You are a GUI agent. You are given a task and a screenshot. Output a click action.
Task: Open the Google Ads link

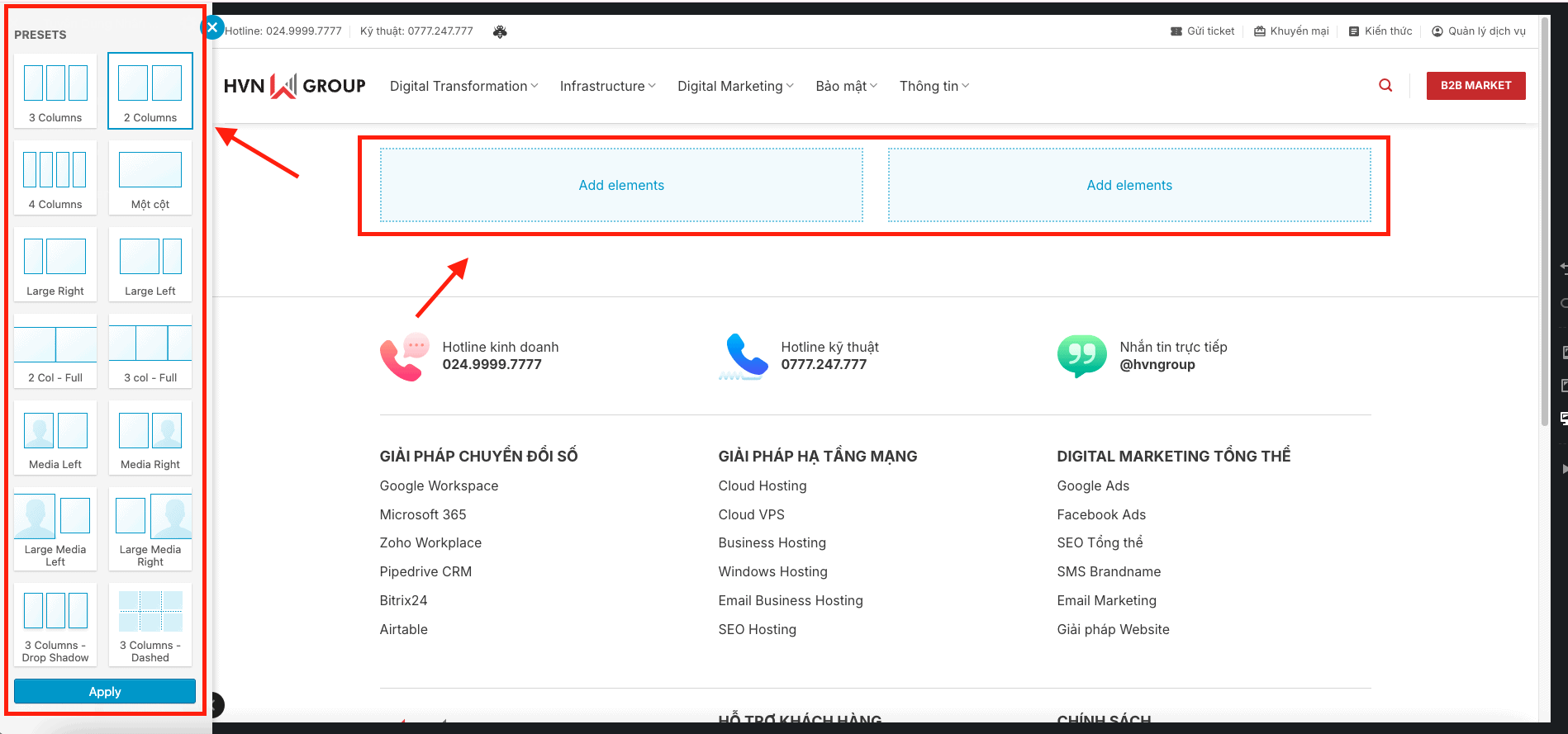[1093, 485]
